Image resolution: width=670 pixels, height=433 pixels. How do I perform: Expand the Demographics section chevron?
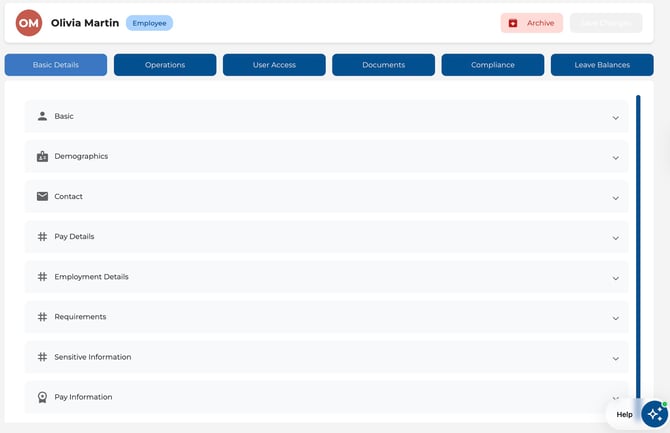coord(615,158)
